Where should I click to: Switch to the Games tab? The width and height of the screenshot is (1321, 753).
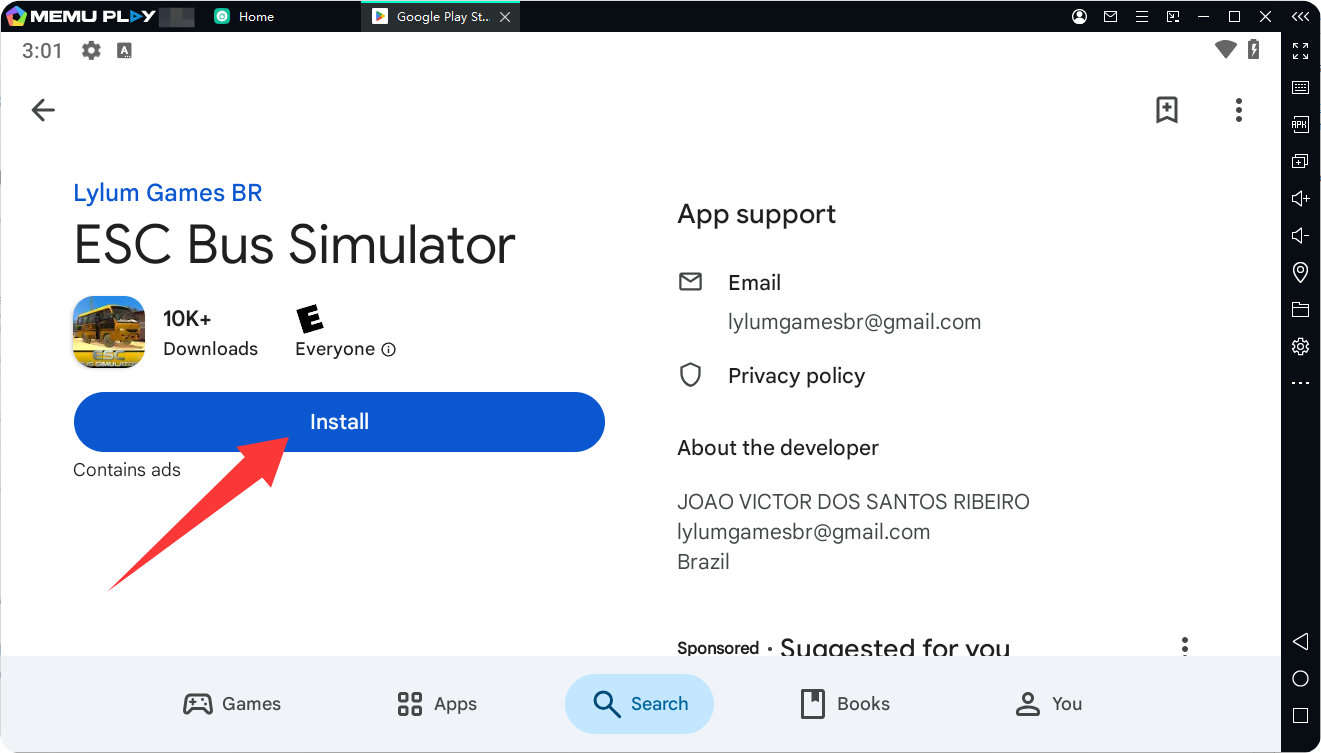point(232,704)
